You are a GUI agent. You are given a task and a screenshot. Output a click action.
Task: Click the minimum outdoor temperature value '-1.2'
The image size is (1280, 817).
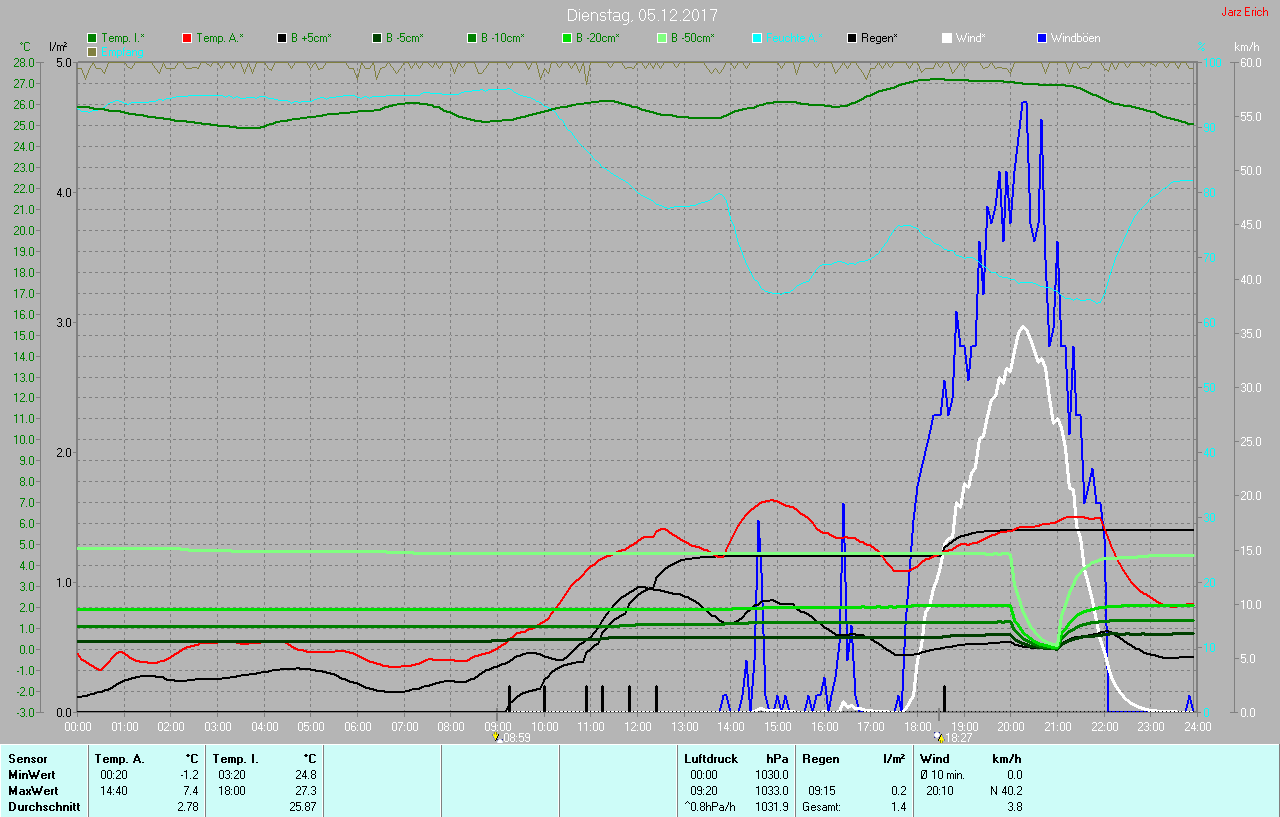tap(188, 775)
